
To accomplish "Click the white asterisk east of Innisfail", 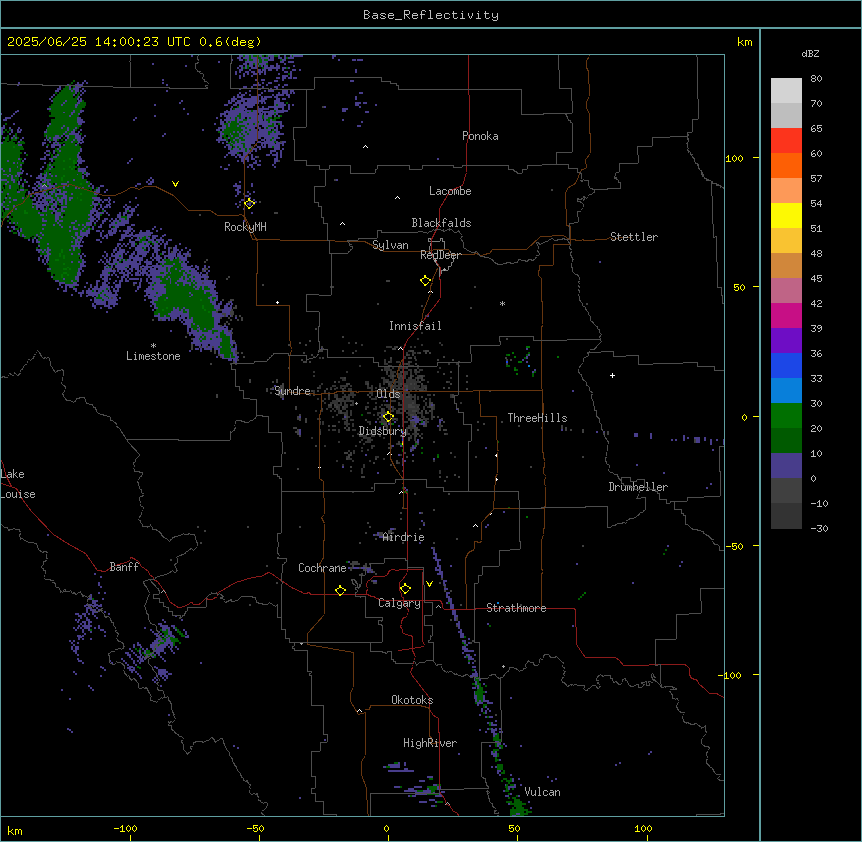I will coord(502,303).
